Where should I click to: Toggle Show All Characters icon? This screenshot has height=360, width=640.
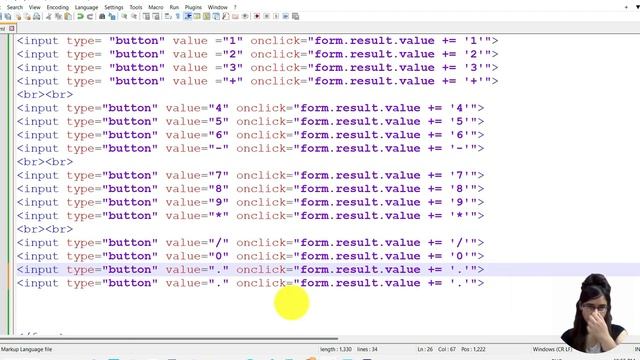point(178,16)
